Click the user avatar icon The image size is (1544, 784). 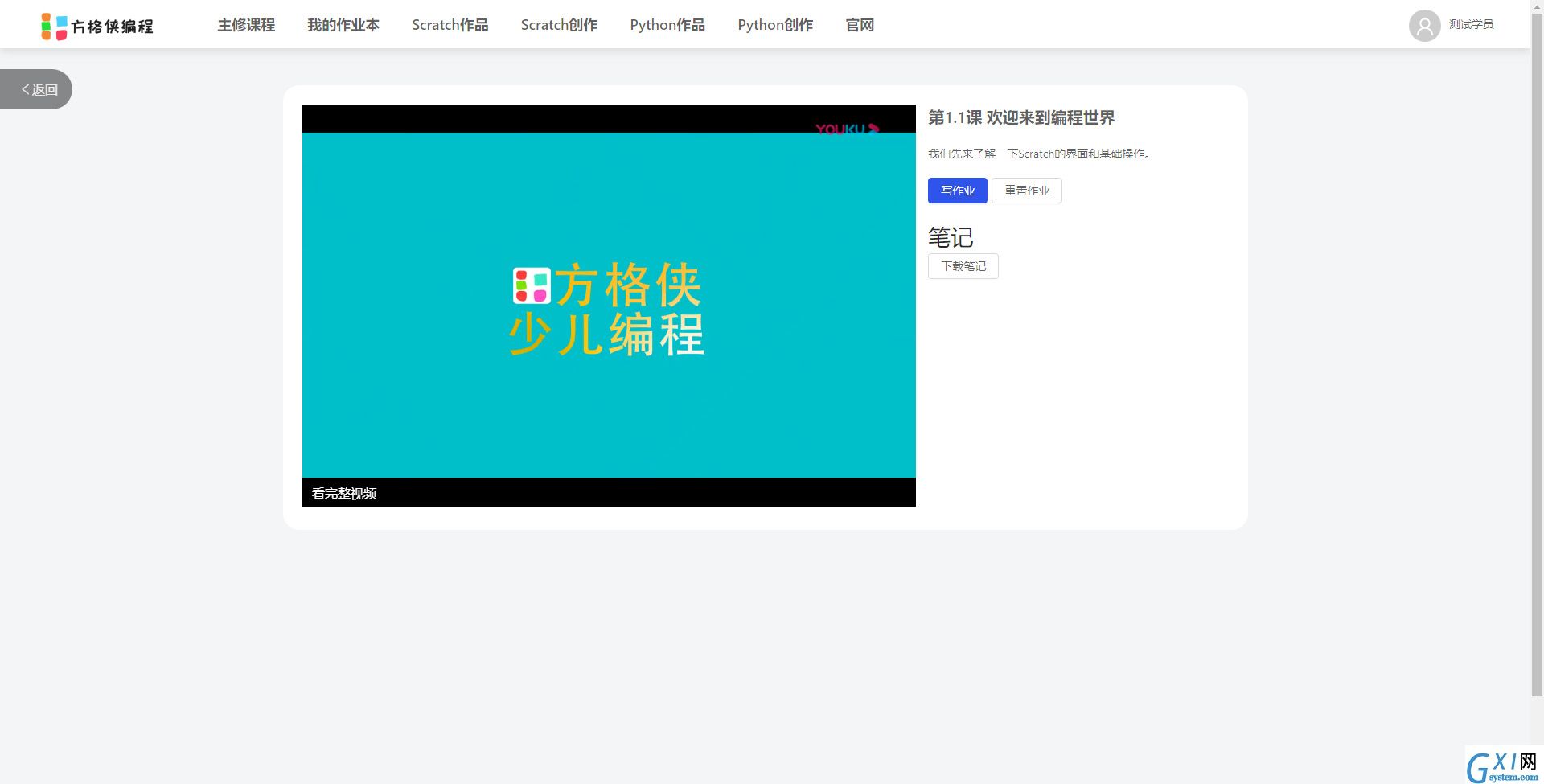click(1424, 25)
